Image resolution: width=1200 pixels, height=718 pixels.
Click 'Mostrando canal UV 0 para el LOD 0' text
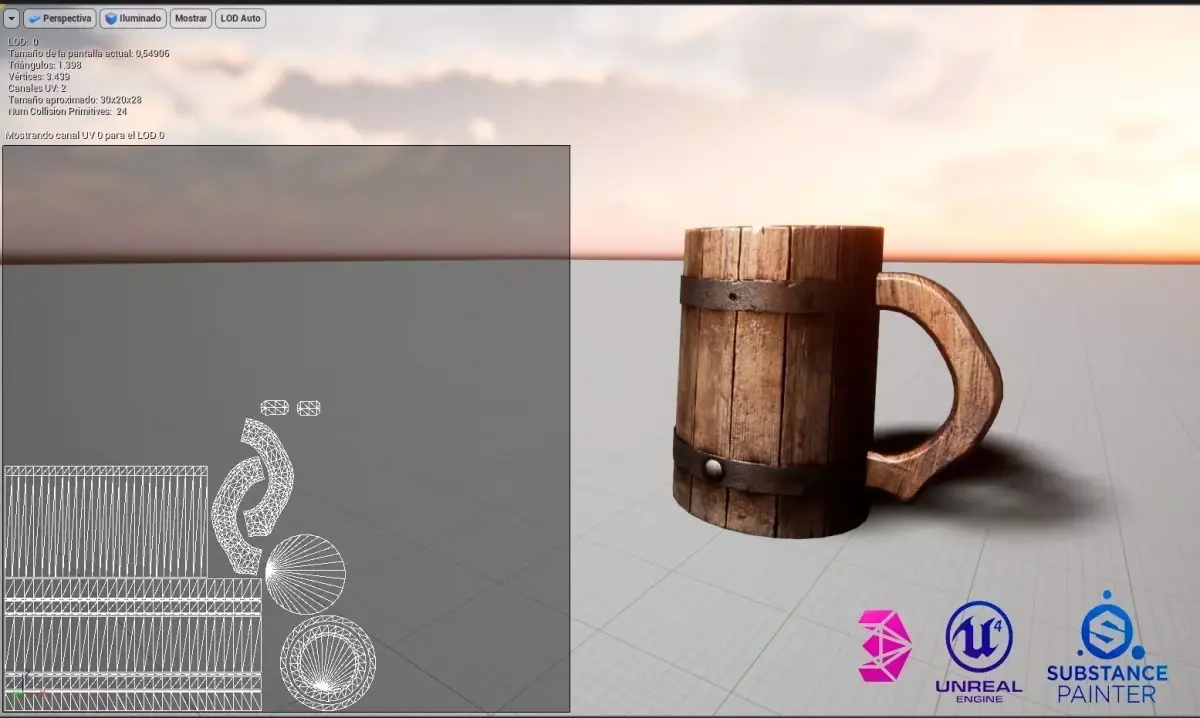(x=85, y=135)
